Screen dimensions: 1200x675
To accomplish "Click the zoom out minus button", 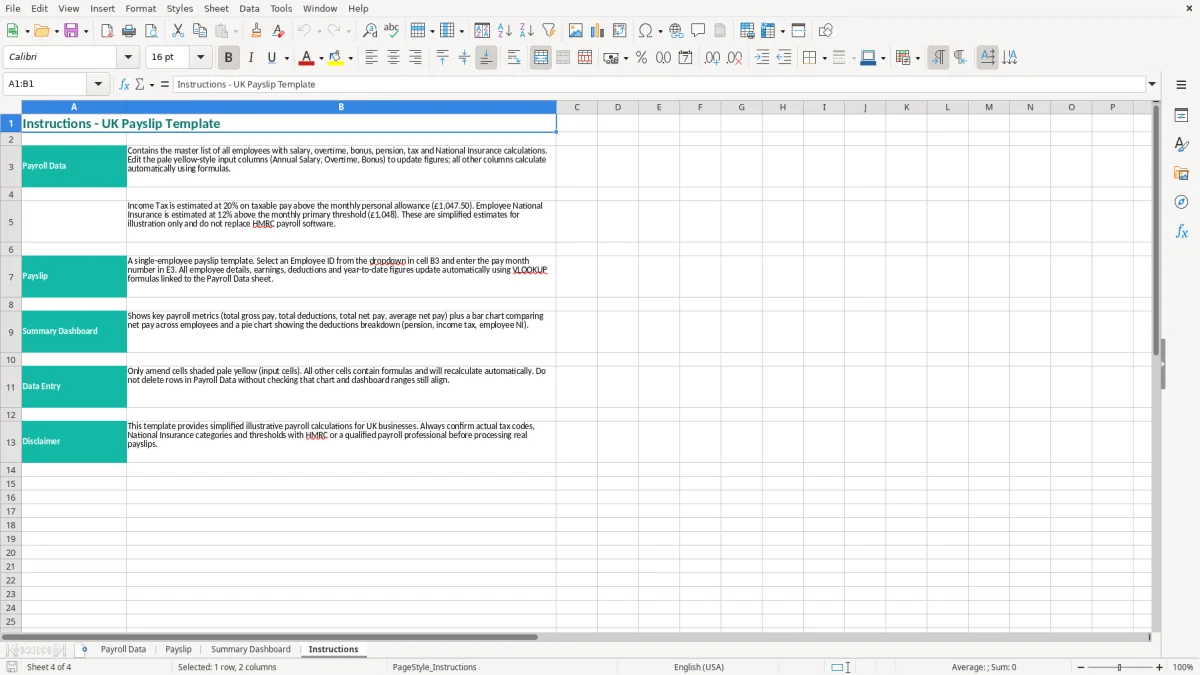I will pyautogui.click(x=1081, y=667).
